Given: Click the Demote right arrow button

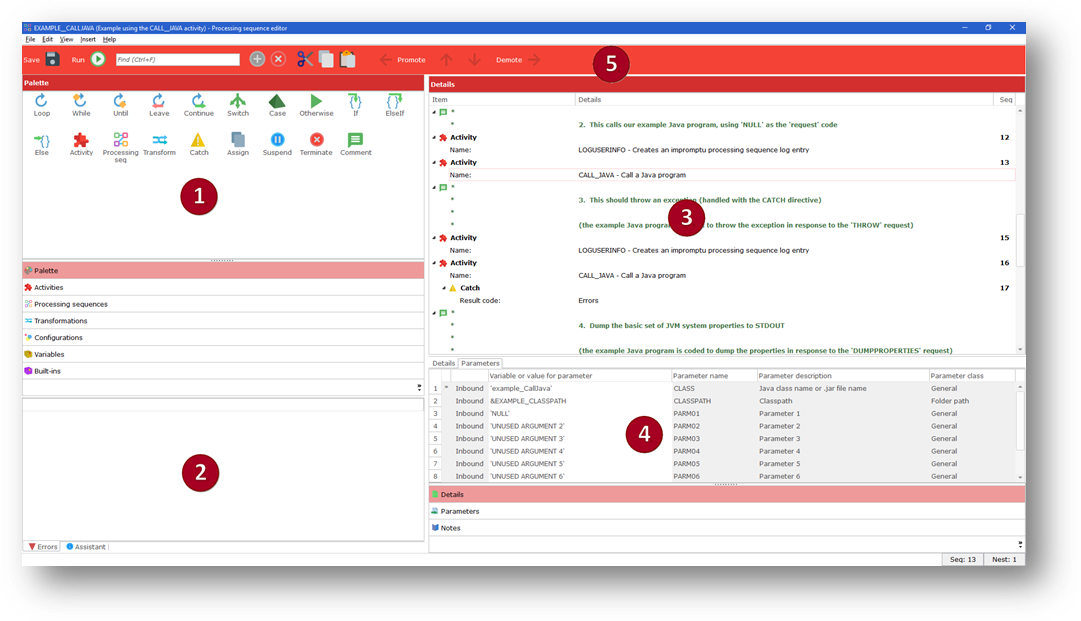Looking at the screenshot, I should point(534,60).
